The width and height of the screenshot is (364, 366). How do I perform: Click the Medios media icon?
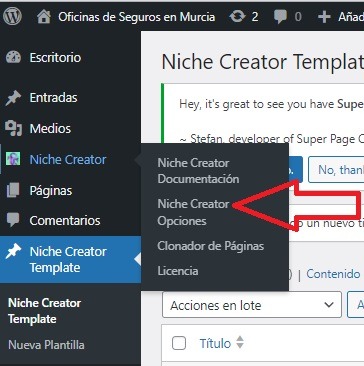13,128
